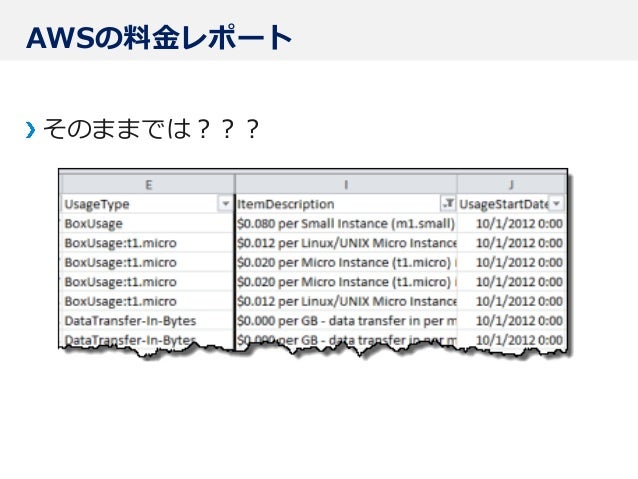The height and width of the screenshot is (479, 638).
Task: Select the plain BoxUsage cell
Action: 148,223
